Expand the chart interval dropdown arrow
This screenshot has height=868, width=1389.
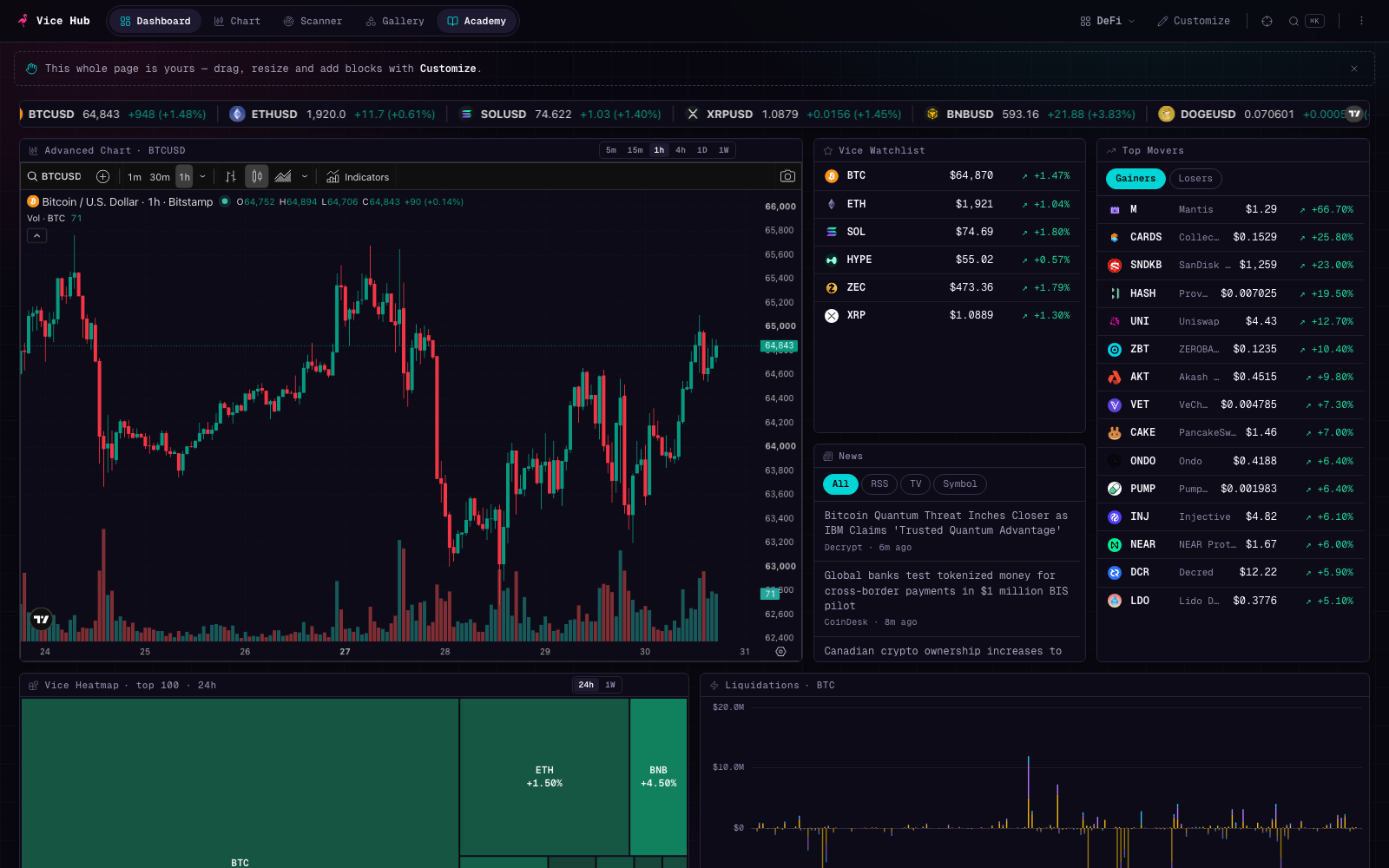click(x=203, y=176)
